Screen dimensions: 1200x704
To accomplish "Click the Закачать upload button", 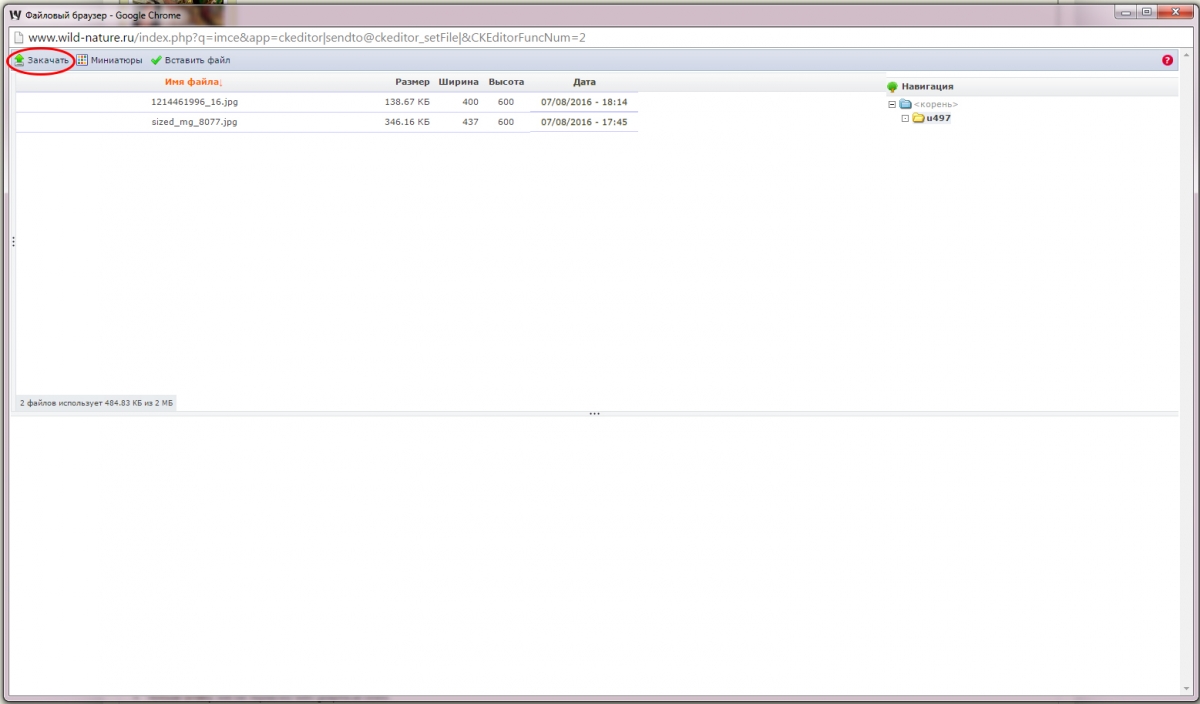I will click(41, 61).
